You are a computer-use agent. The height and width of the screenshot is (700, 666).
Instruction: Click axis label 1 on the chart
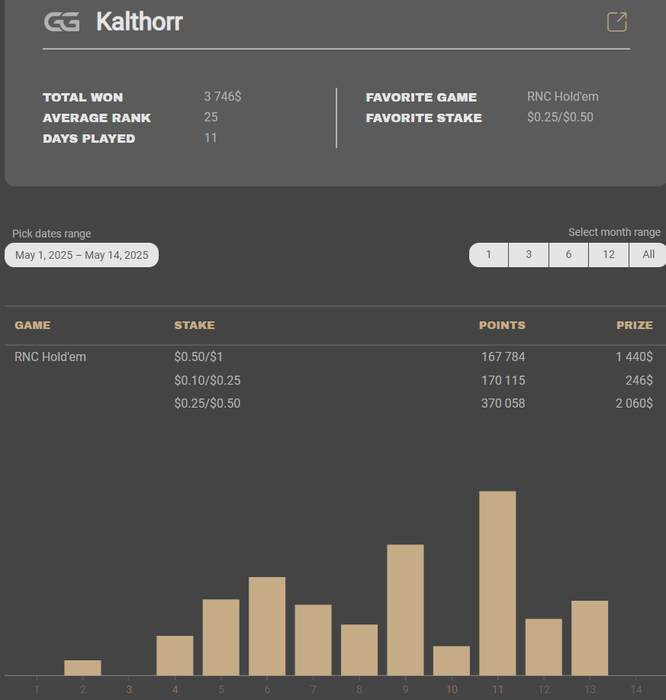coord(37,689)
